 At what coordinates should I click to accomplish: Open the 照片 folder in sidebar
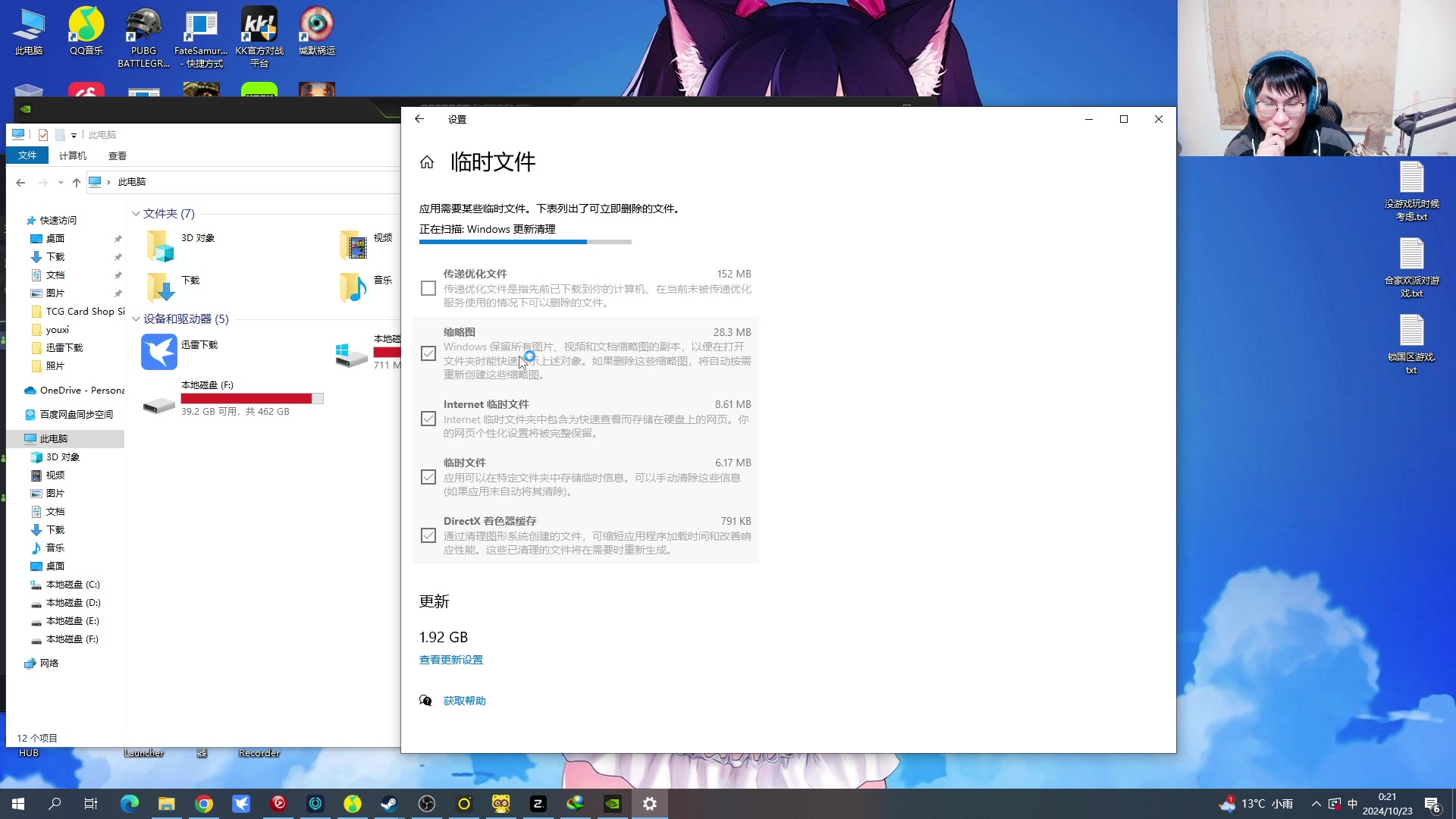(49, 366)
